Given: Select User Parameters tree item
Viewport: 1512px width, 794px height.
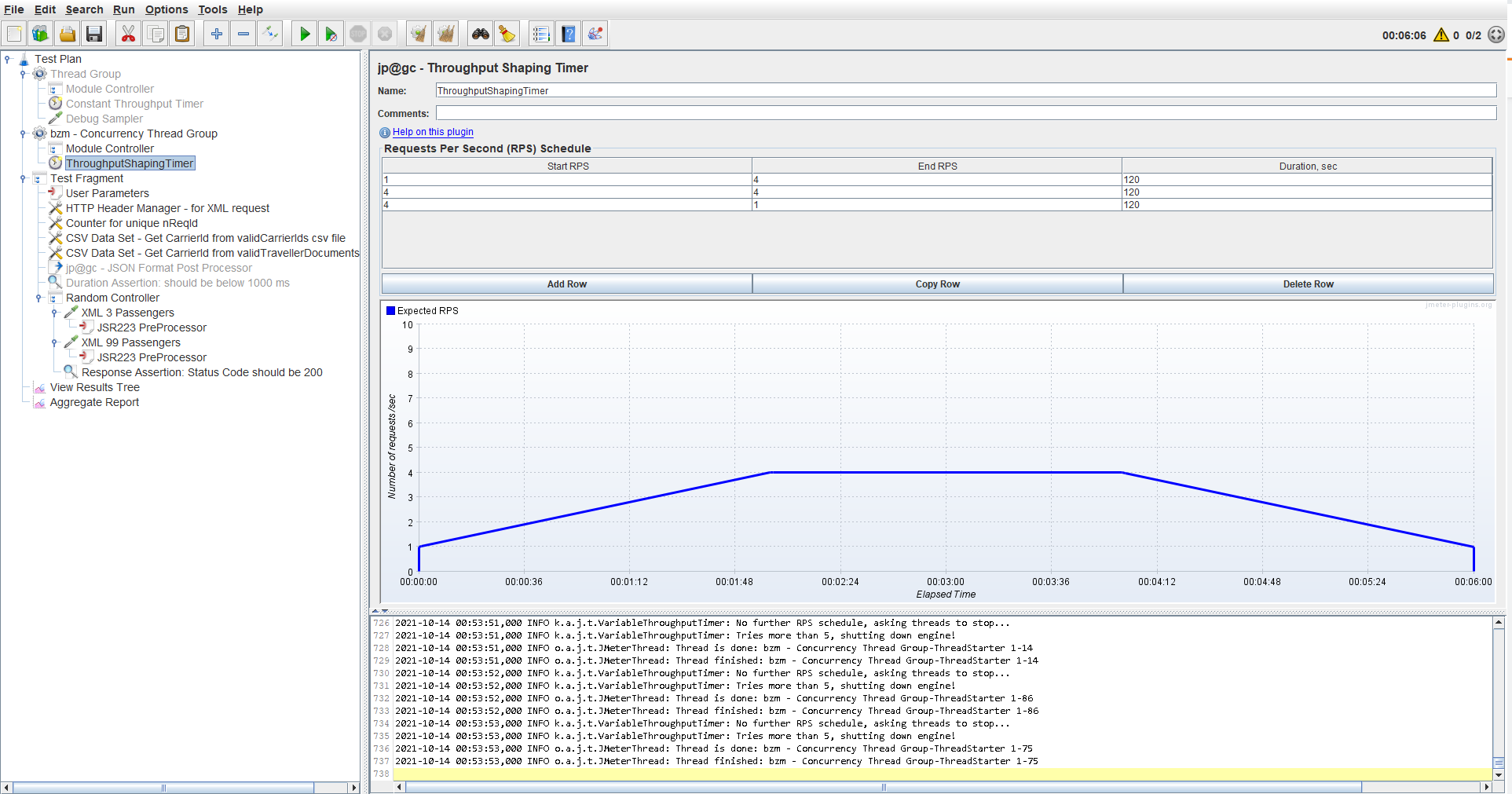Looking at the screenshot, I should pyautogui.click(x=108, y=193).
